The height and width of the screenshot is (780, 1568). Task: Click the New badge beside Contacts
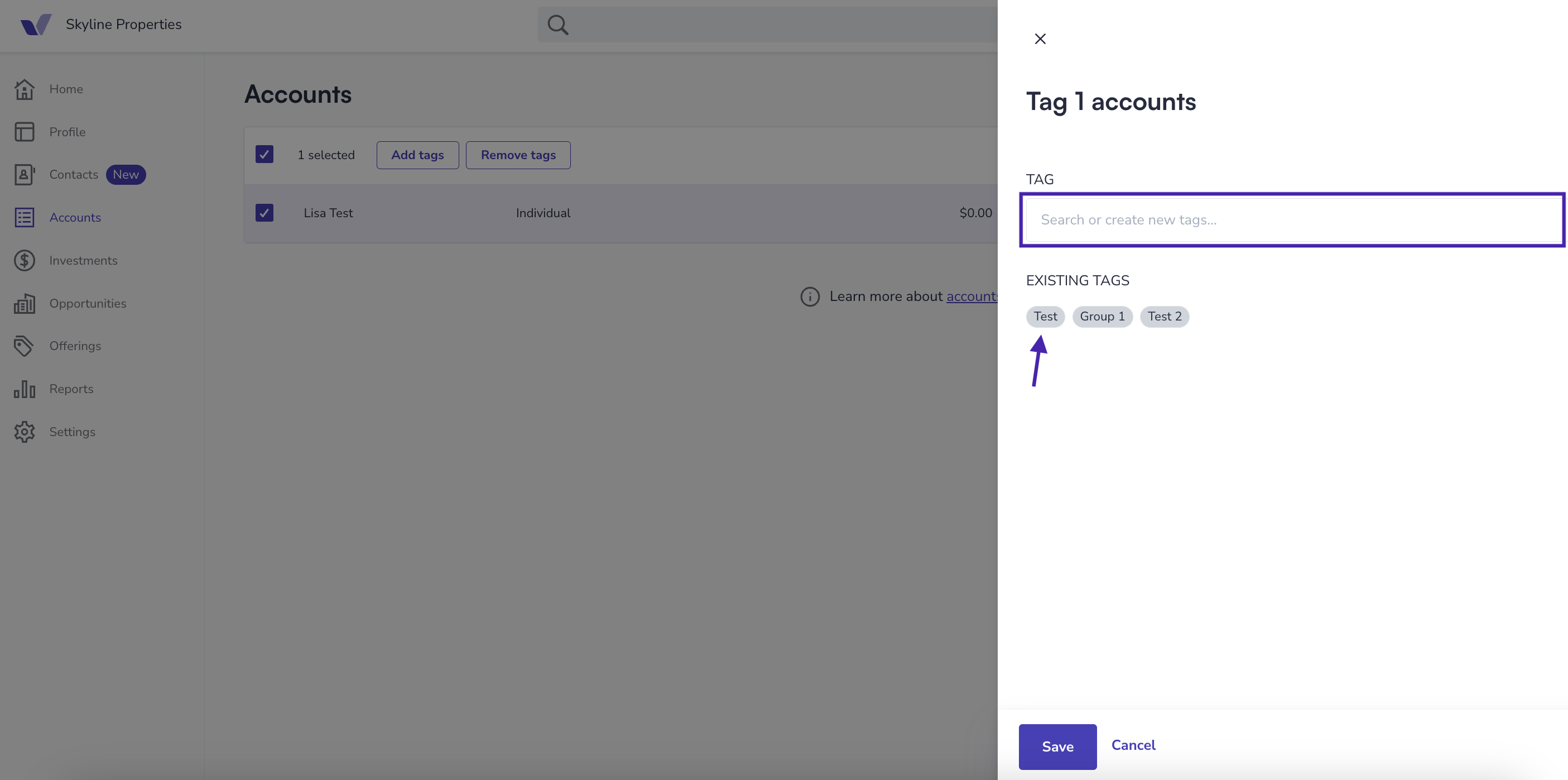tap(126, 175)
